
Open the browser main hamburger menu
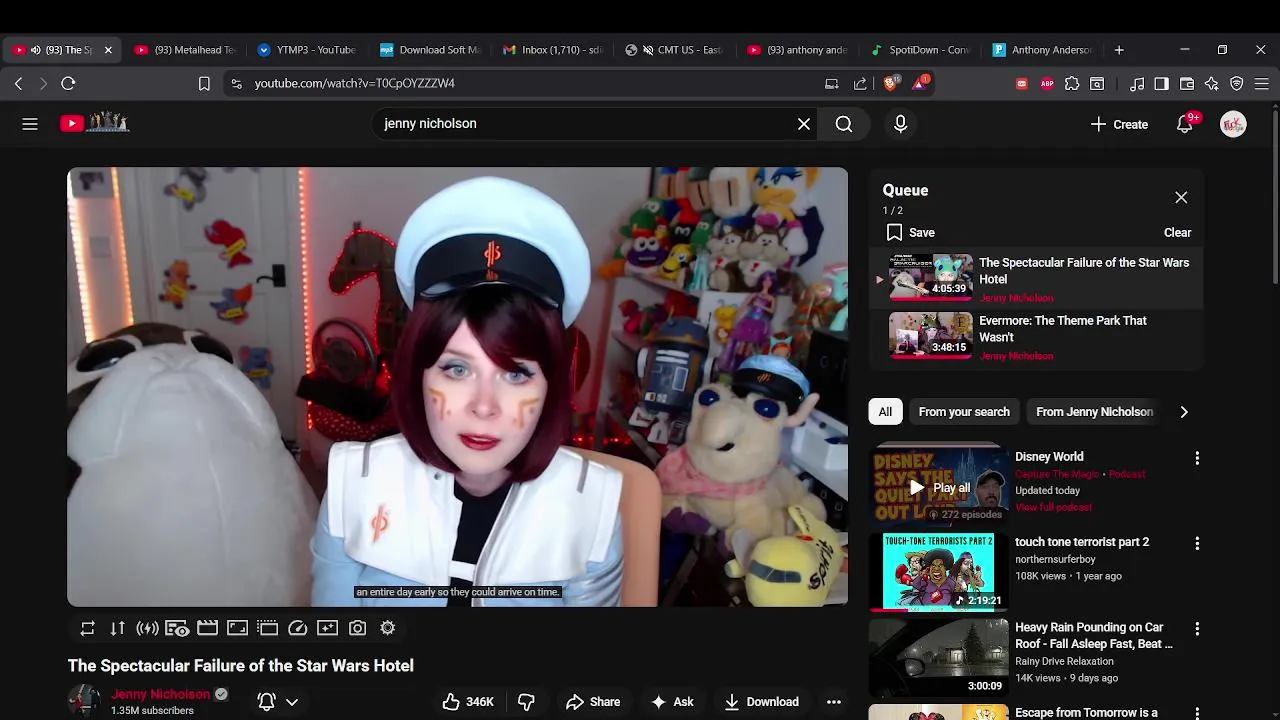point(1262,84)
